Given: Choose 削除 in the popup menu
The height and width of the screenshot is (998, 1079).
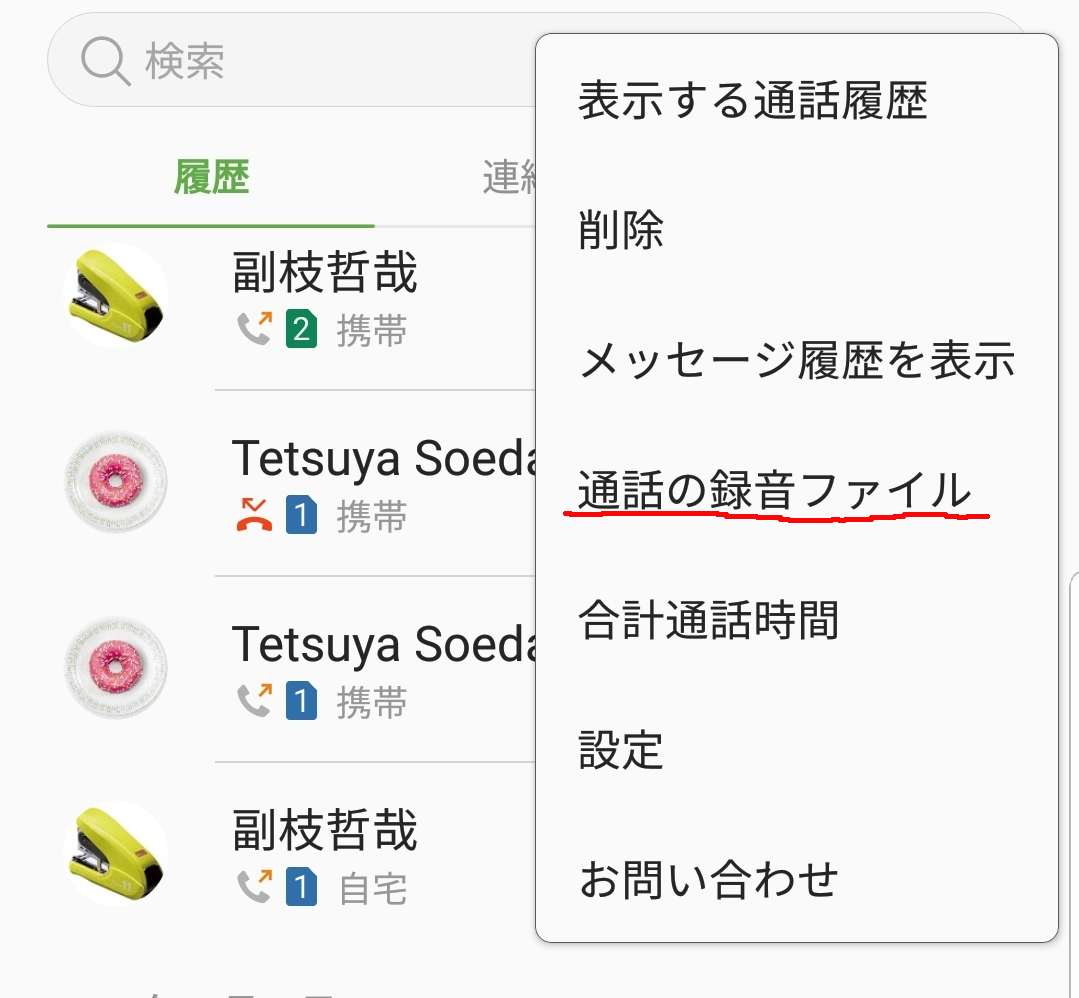Looking at the screenshot, I should click(x=796, y=230).
